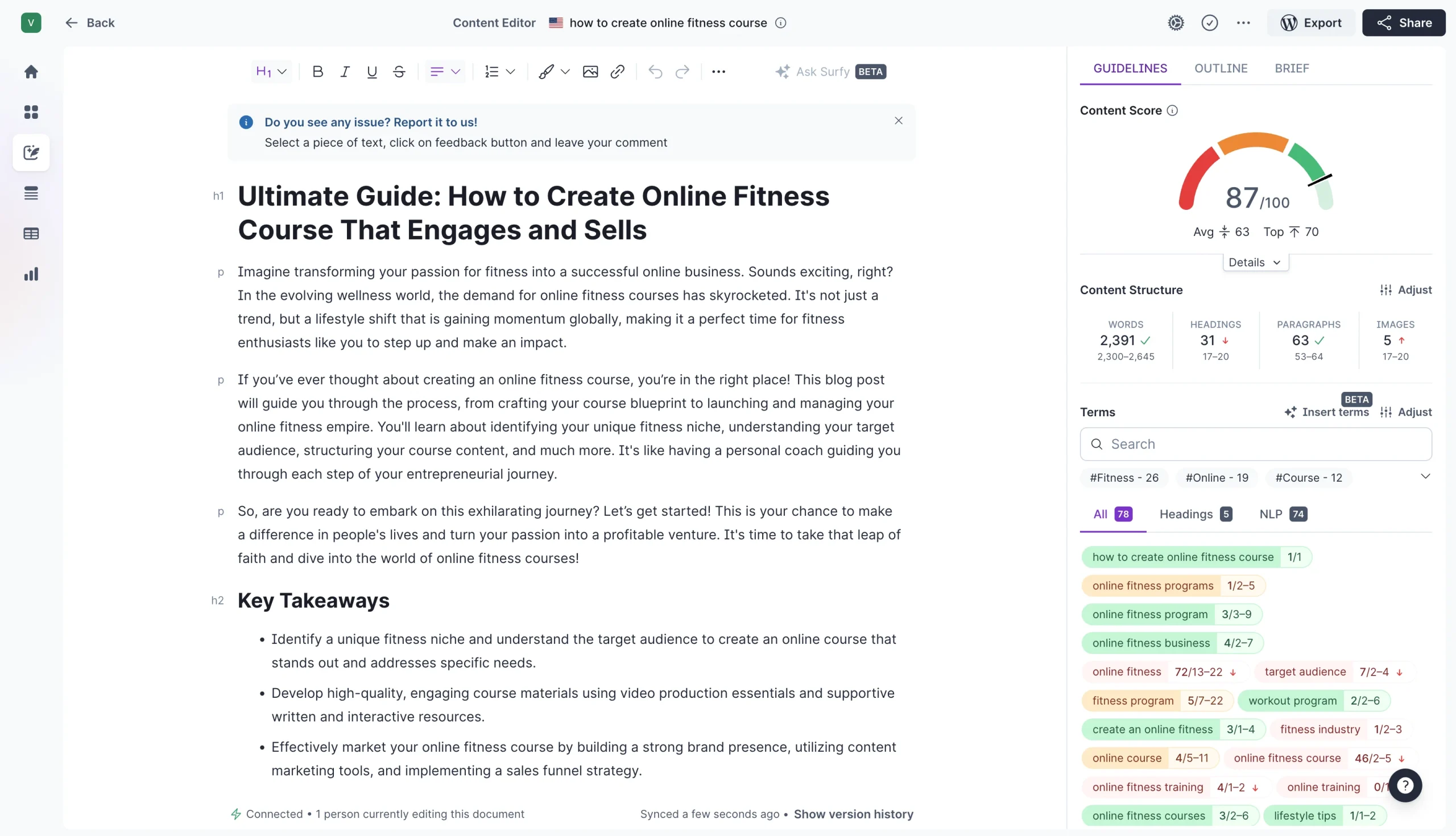
Task: Expand the Details dropdown under Content Score
Action: click(x=1255, y=262)
